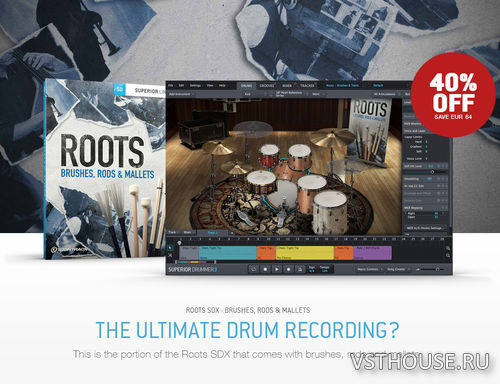Viewport: 500px width, 384px height.
Task: Open the Settings menu
Action: (x=195, y=86)
